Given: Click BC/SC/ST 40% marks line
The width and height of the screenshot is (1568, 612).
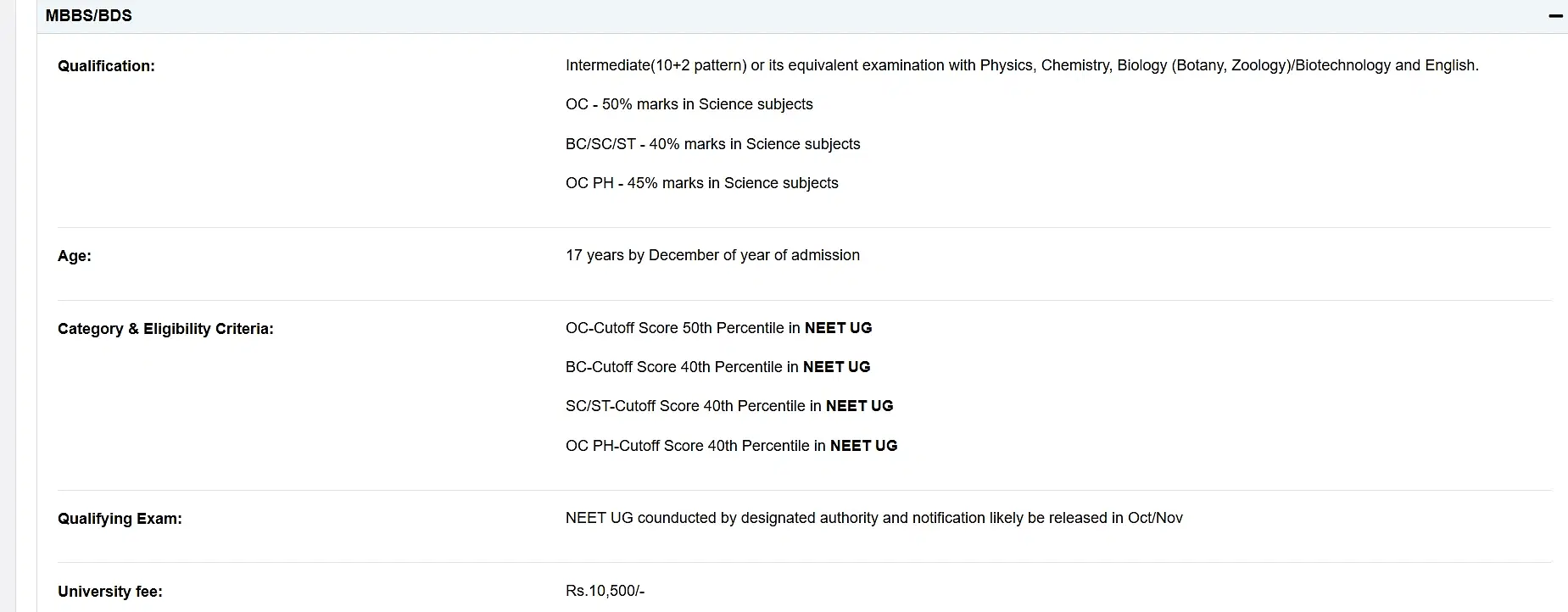Looking at the screenshot, I should pyautogui.click(x=712, y=144).
